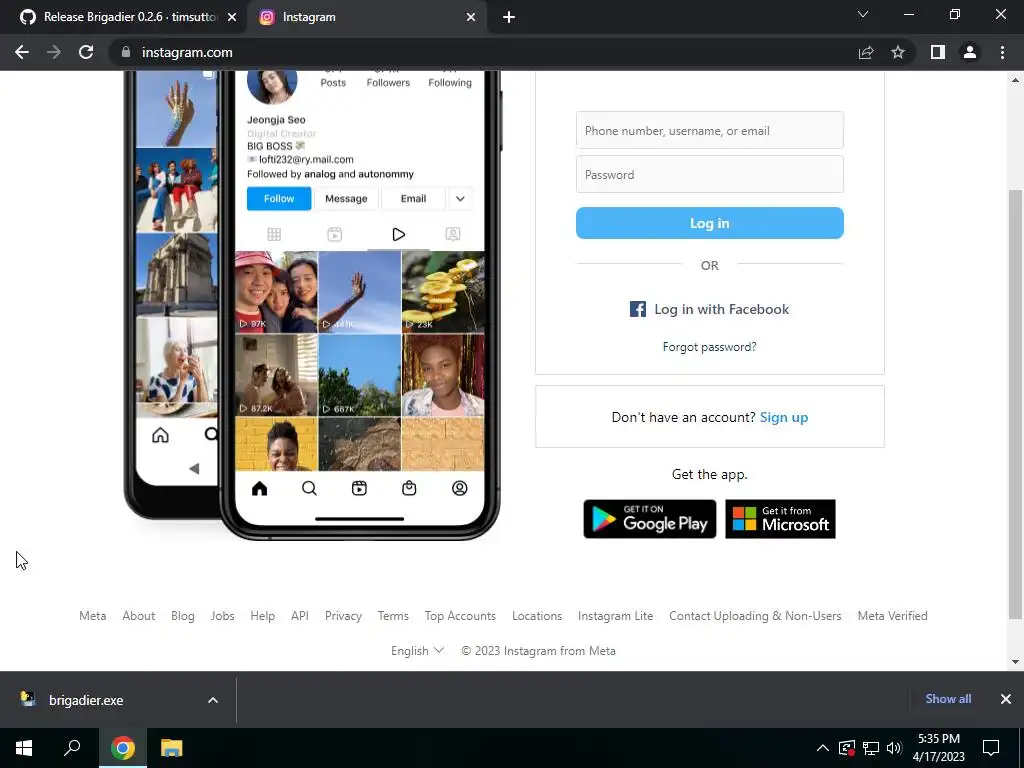Show all downloads
This screenshot has height=768, width=1024.
948,699
